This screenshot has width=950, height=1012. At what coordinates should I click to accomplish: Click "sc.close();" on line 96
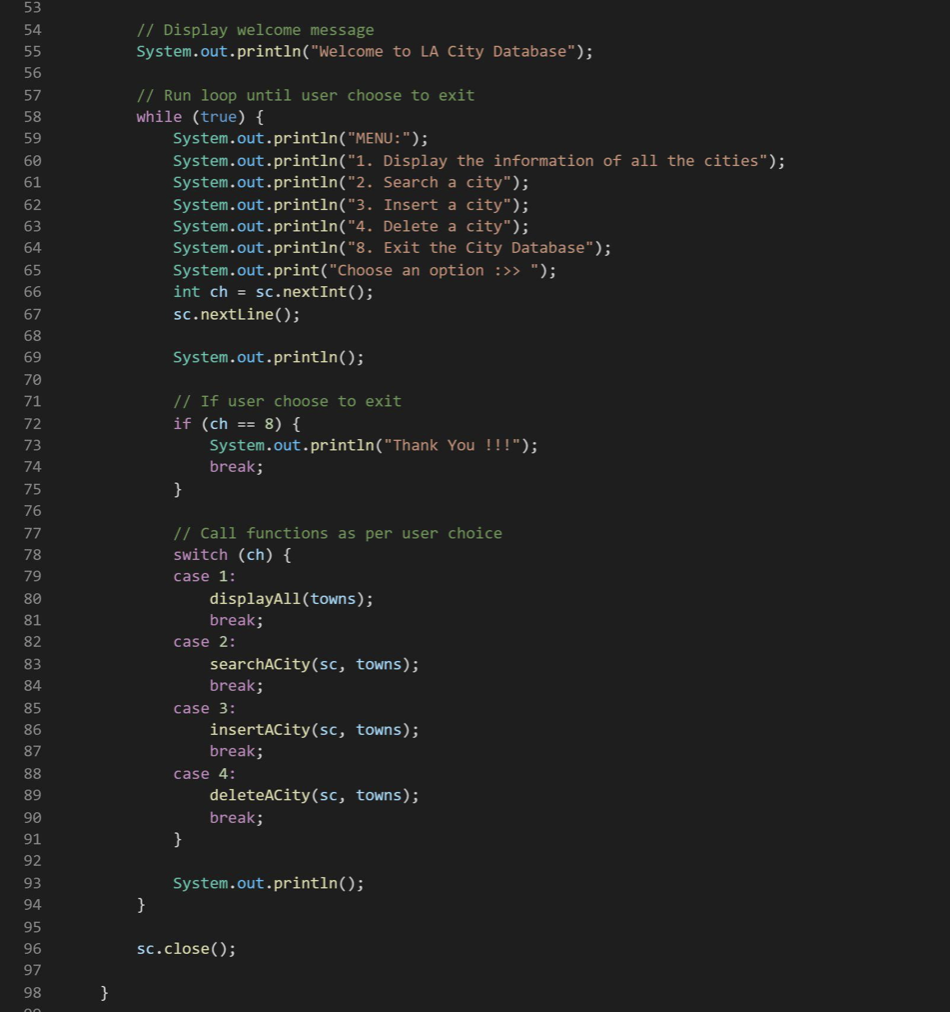coord(187,949)
